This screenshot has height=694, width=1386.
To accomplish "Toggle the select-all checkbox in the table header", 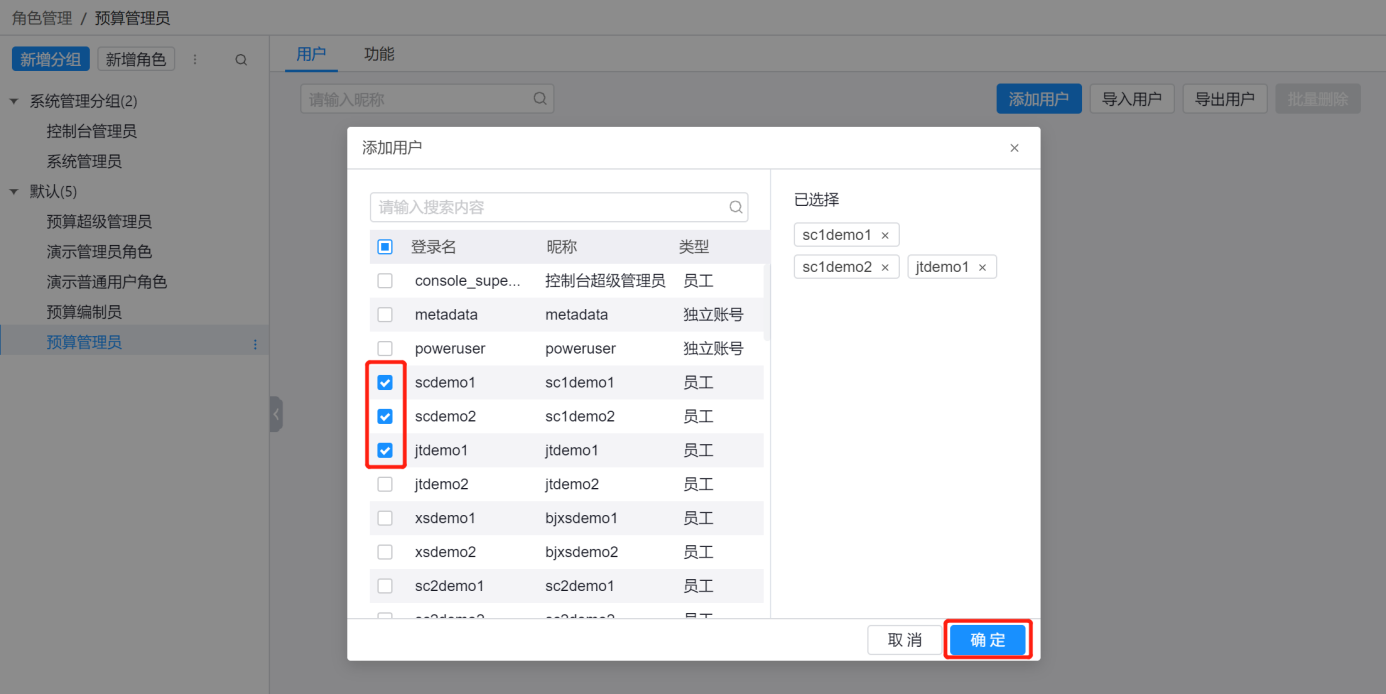I will pyautogui.click(x=385, y=247).
